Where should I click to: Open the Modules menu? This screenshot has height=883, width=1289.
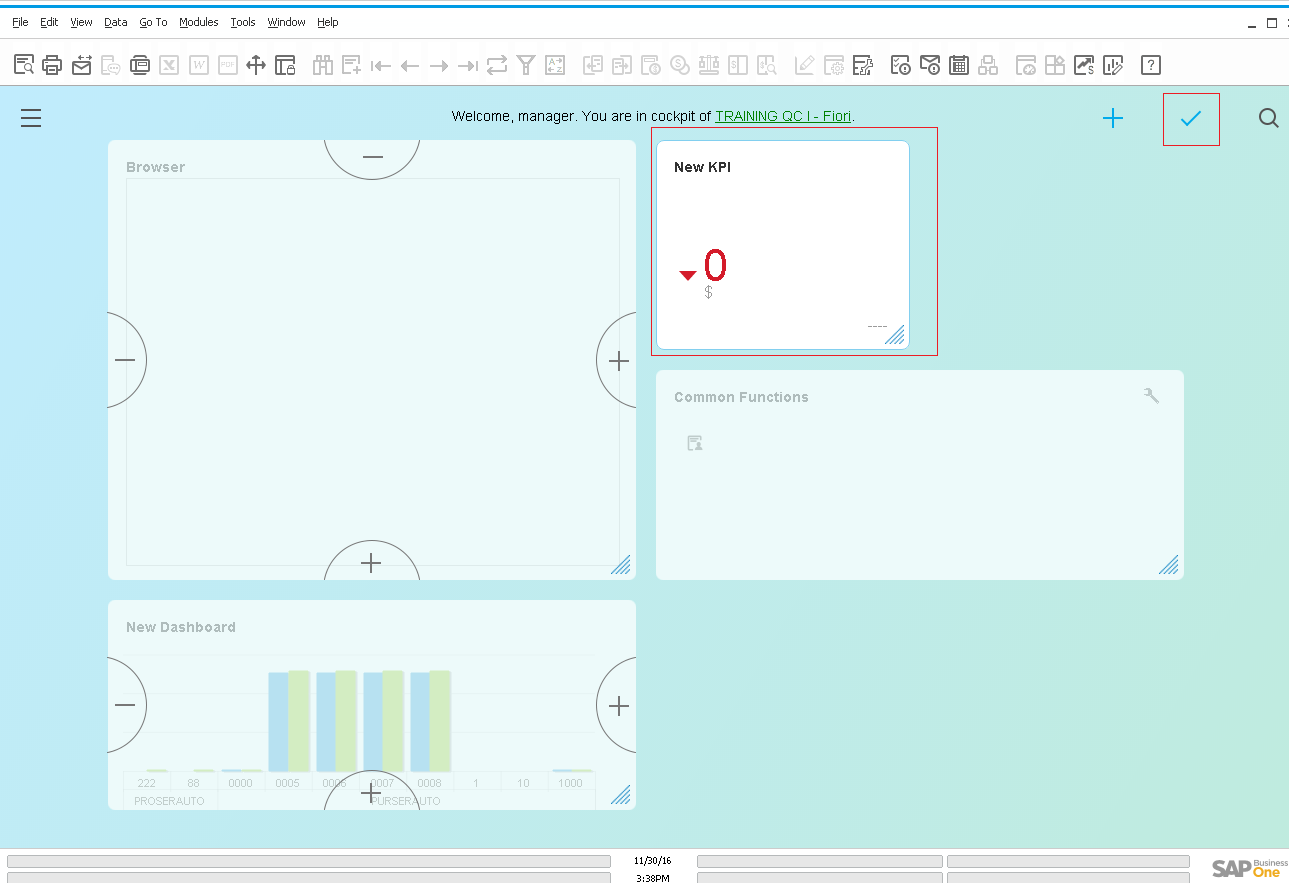point(198,22)
